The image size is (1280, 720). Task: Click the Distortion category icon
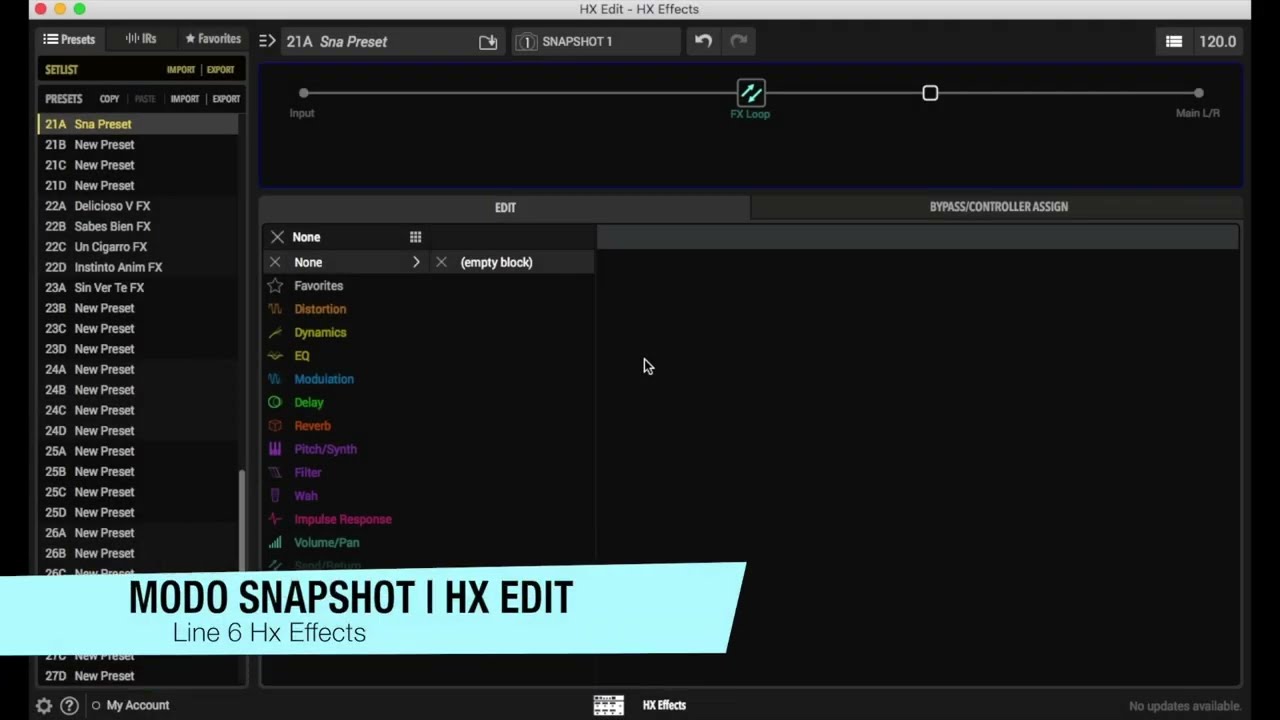[x=275, y=309]
